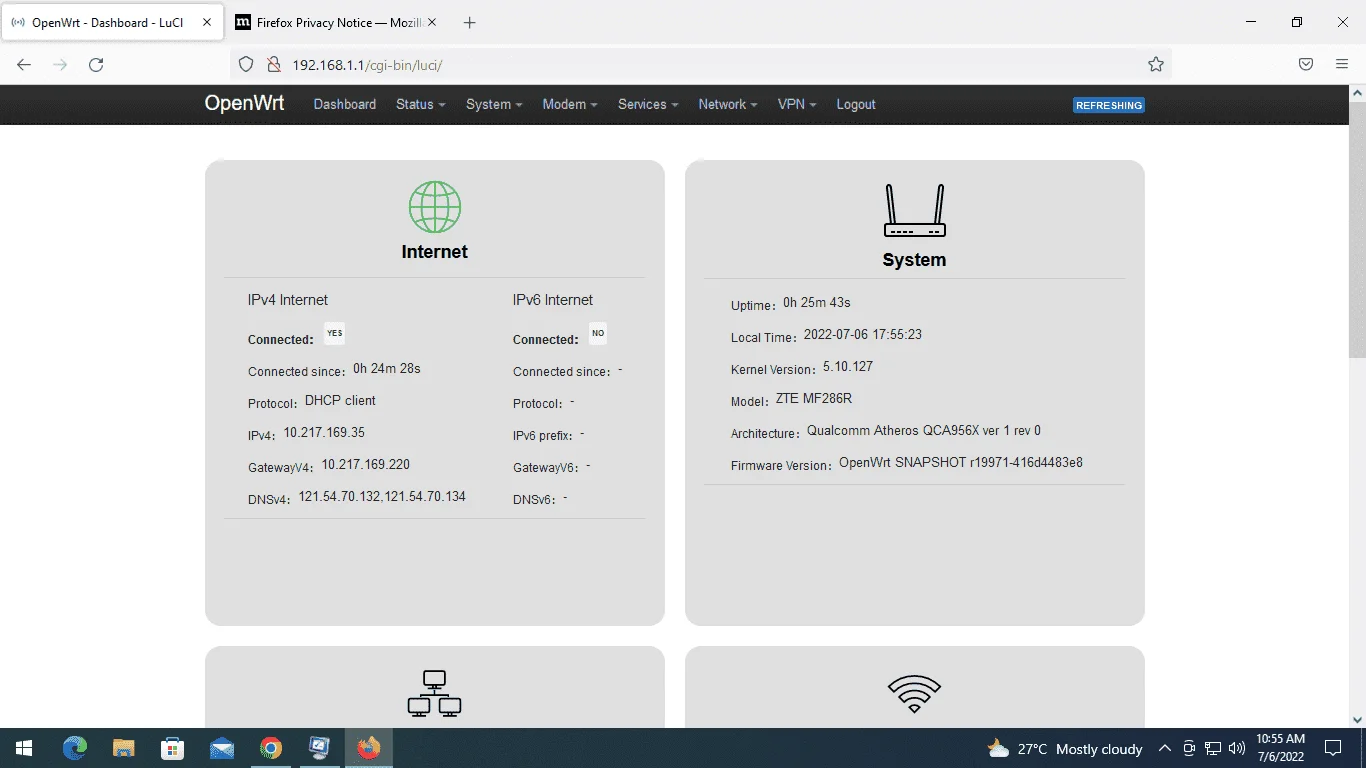Click the connected since 0h 24m 28s
The width and height of the screenshot is (1366, 768).
tap(387, 369)
